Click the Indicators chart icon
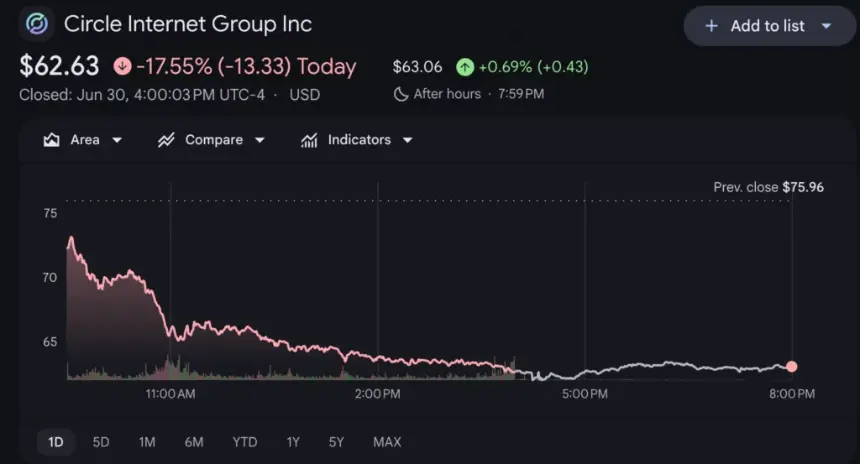Image resolution: width=860 pixels, height=464 pixels. click(x=309, y=140)
